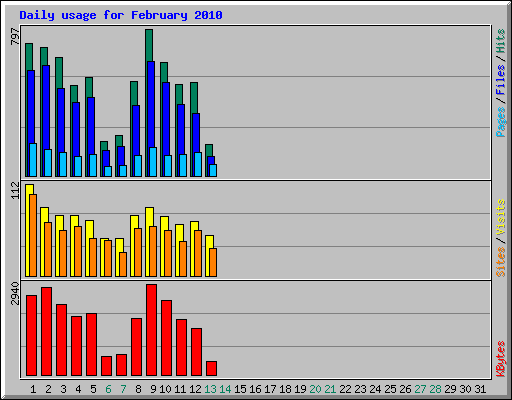Click the Visits legend label

tap(500, 217)
